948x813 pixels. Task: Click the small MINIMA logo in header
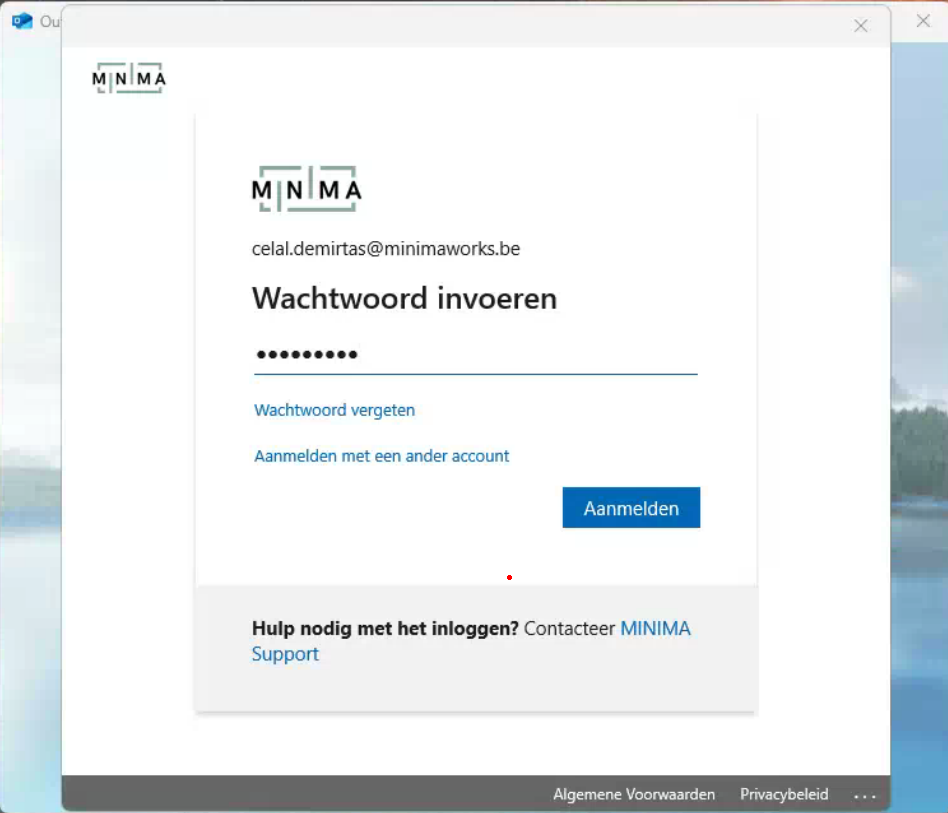pyautogui.click(x=129, y=78)
